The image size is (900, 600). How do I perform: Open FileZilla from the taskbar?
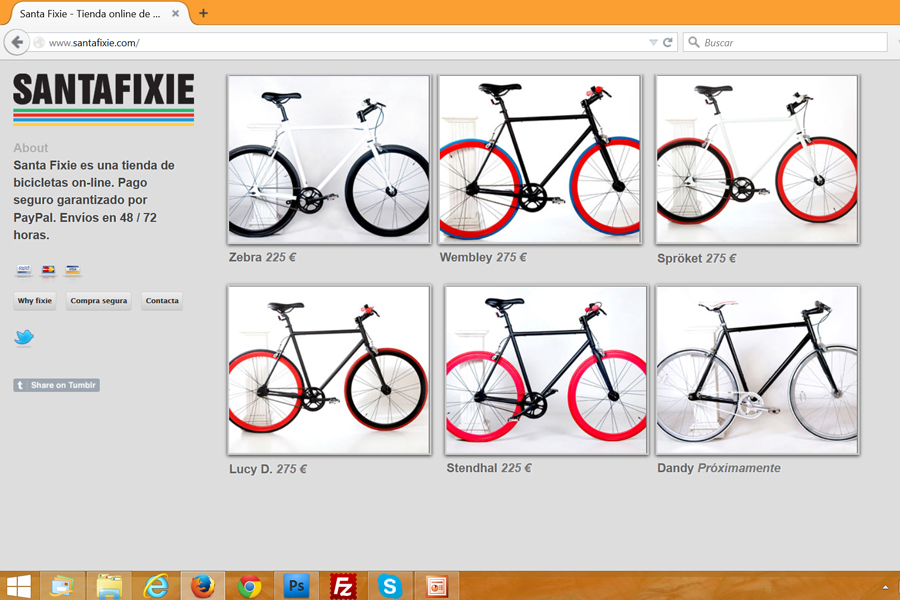pyautogui.click(x=343, y=586)
